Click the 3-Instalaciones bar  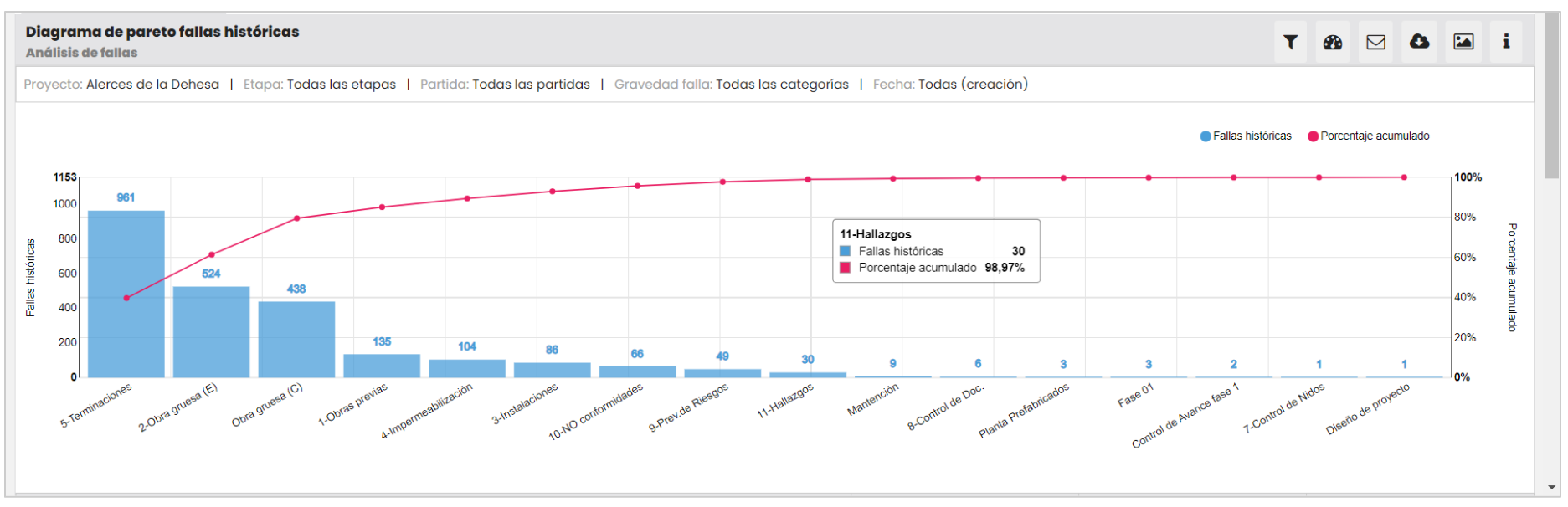[x=552, y=370]
